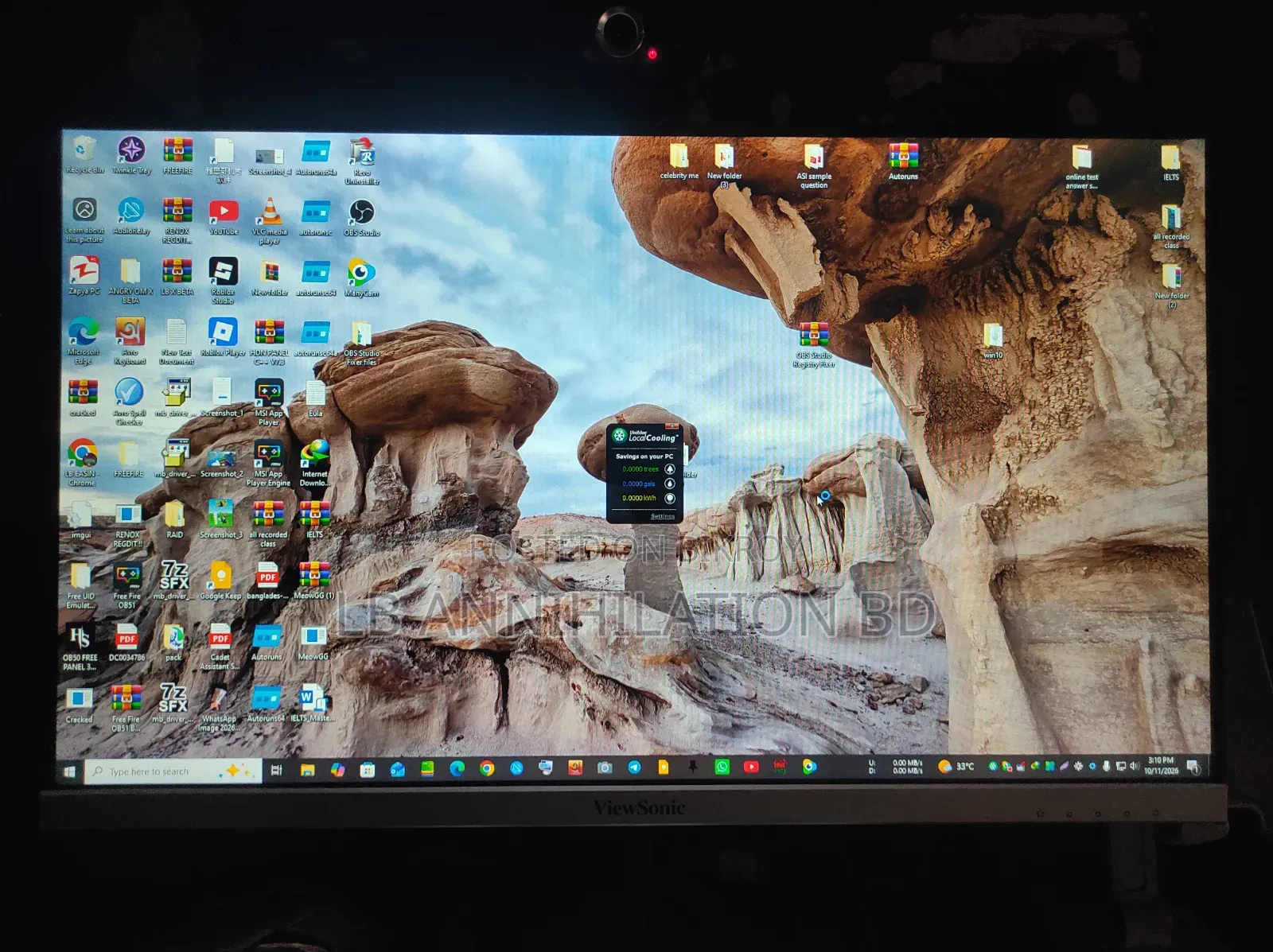Select the VLC media player desktop icon

270,221
